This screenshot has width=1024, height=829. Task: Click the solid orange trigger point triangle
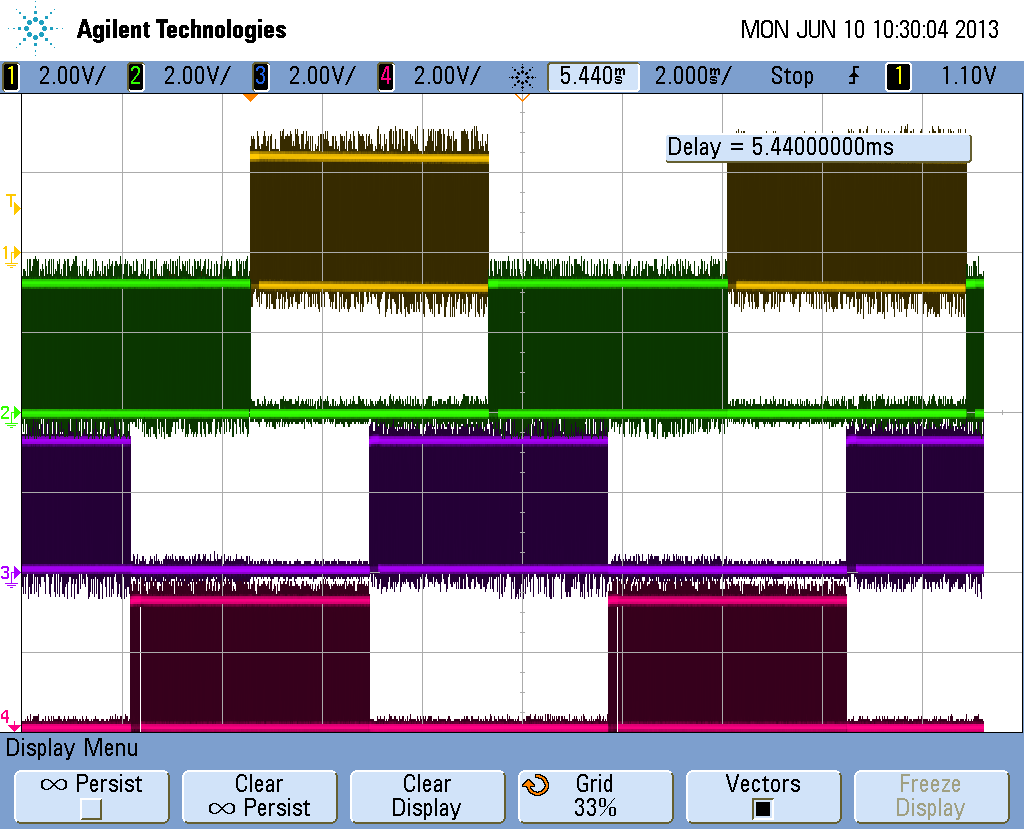click(x=250, y=97)
